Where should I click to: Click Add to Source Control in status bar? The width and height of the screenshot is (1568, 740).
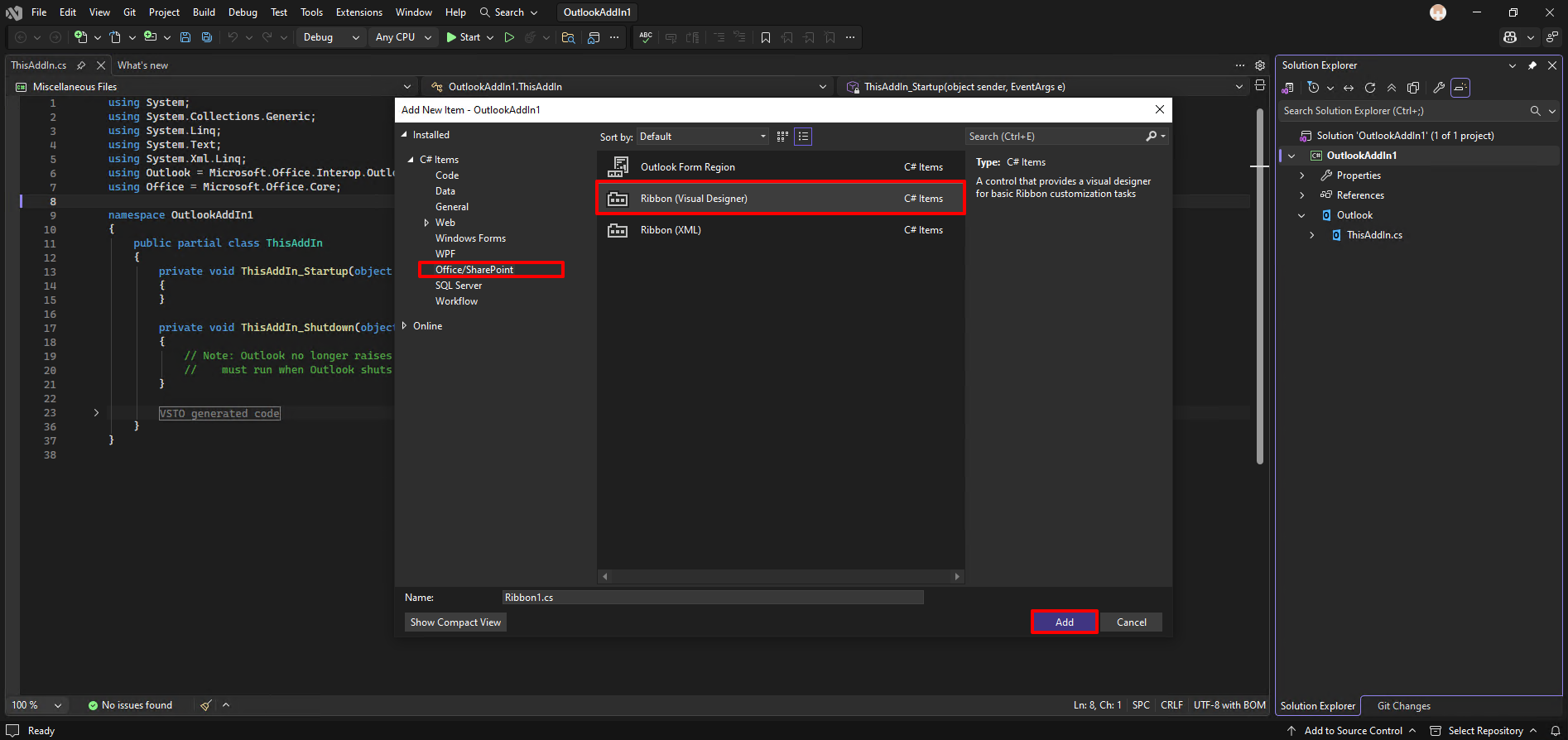pos(1352,731)
